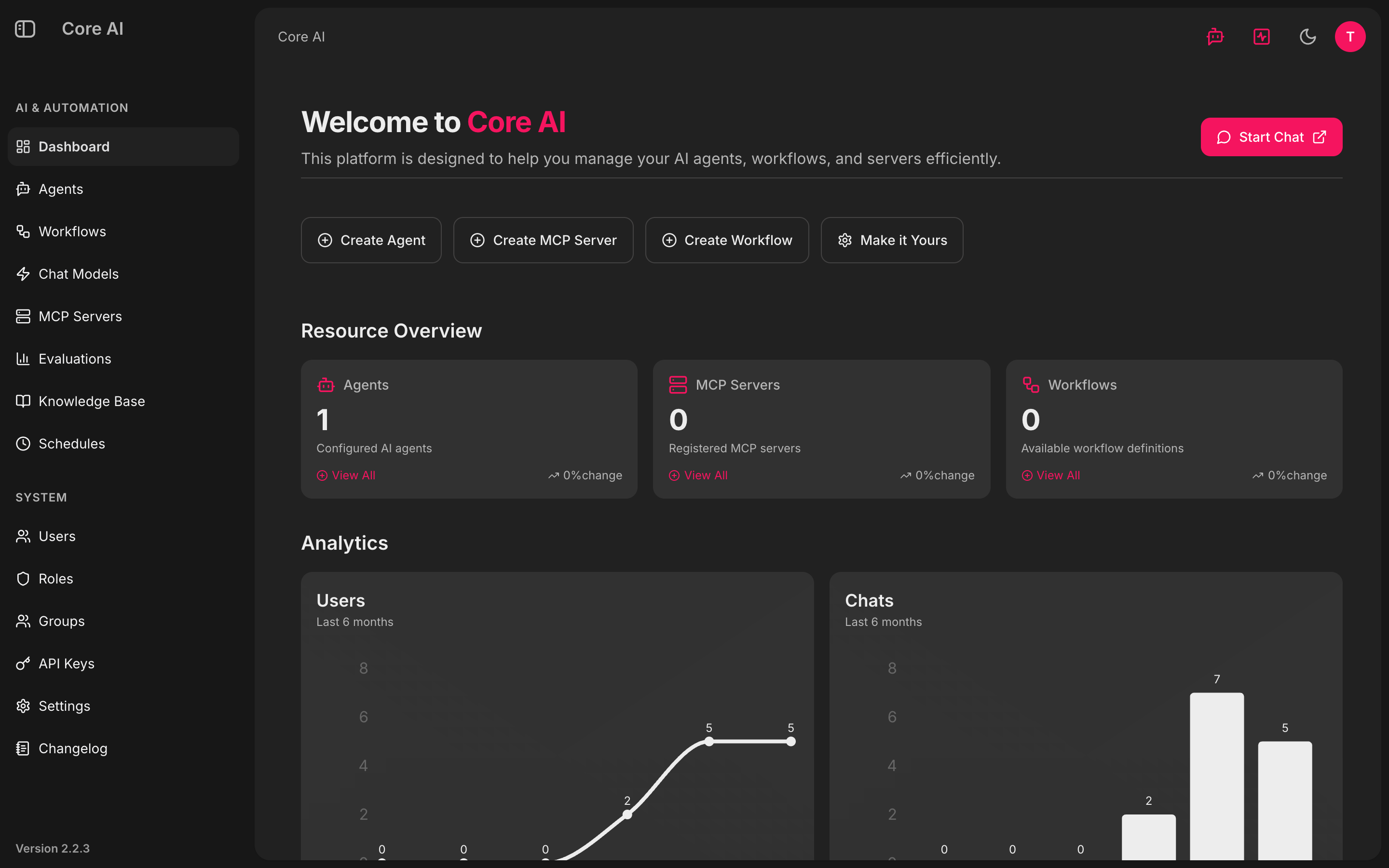
Task: Click the 7 bar in the Chats chart
Action: coord(1217,776)
